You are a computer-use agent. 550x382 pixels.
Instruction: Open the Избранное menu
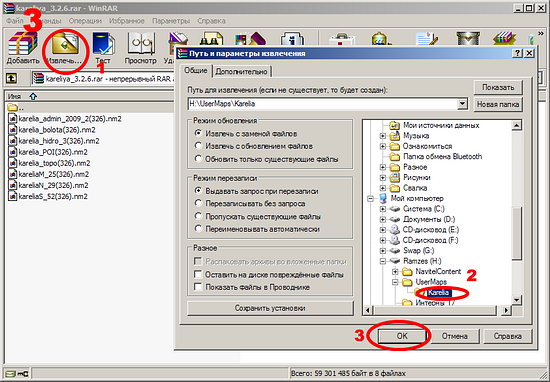point(127,21)
